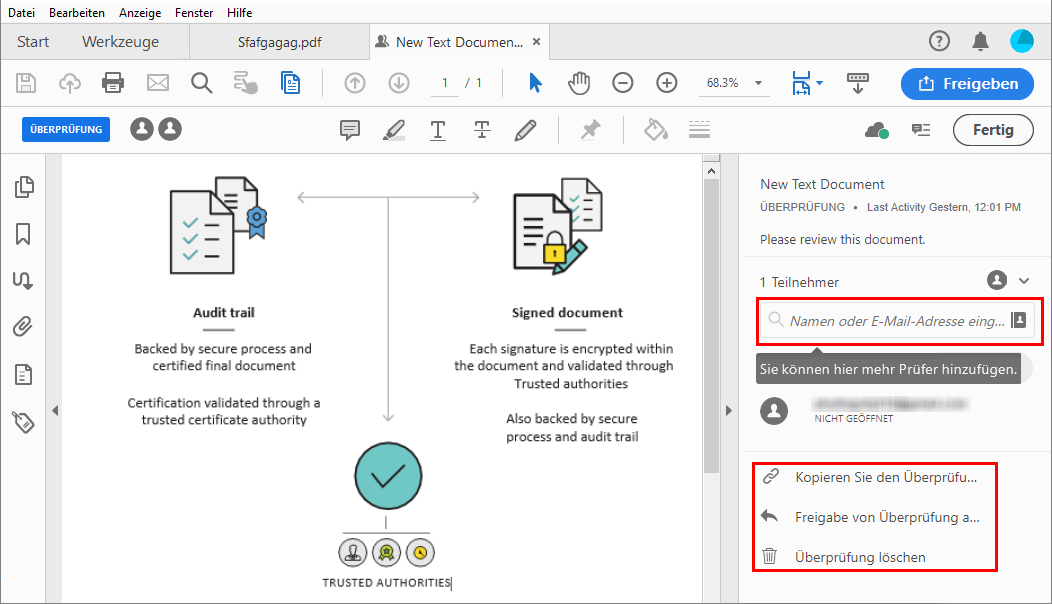Image resolution: width=1052 pixels, height=604 pixels.
Task: Open page thumbnails in left sidebar
Action: [23, 187]
